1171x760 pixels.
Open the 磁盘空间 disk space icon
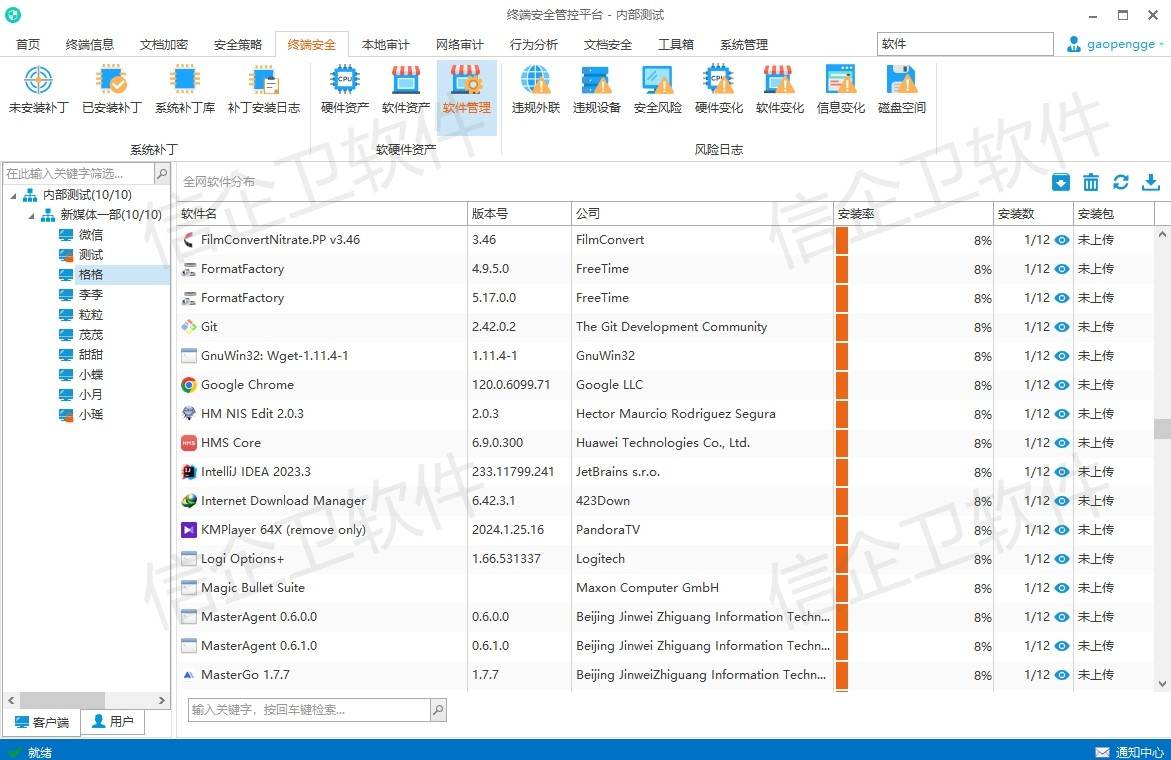901,89
